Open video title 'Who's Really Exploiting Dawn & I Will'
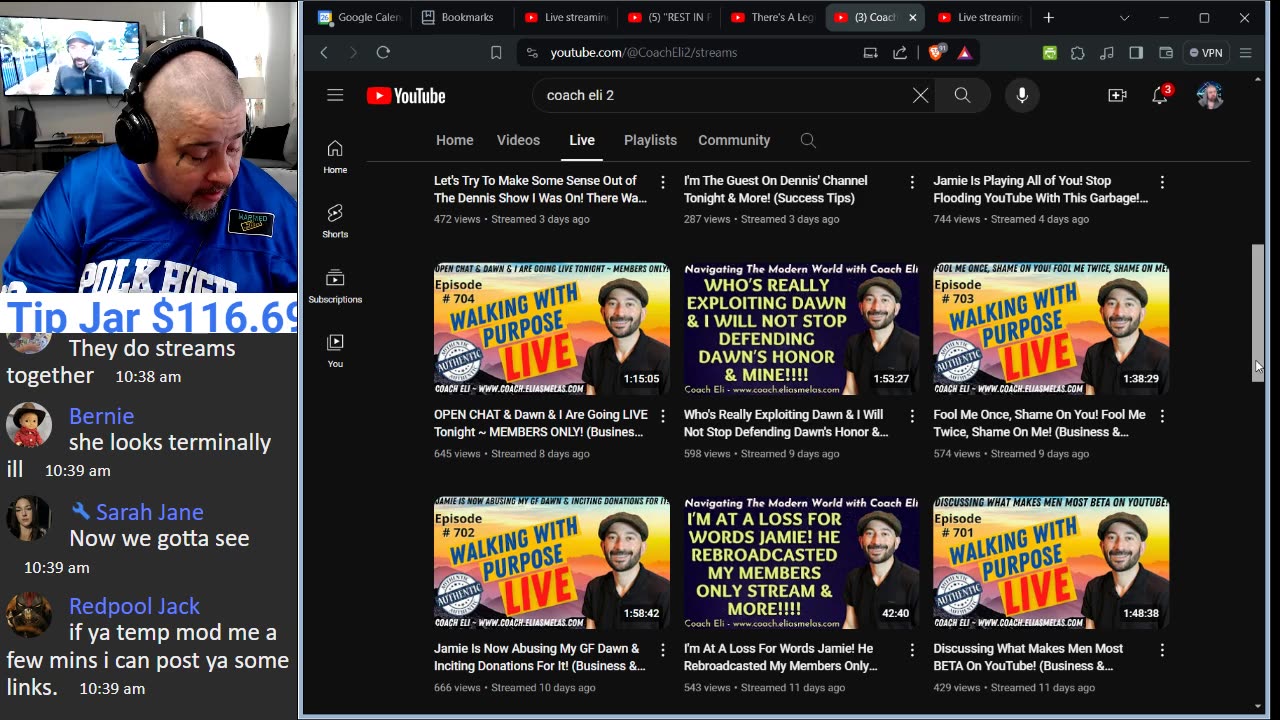This screenshot has width=1280, height=720. 786,423
